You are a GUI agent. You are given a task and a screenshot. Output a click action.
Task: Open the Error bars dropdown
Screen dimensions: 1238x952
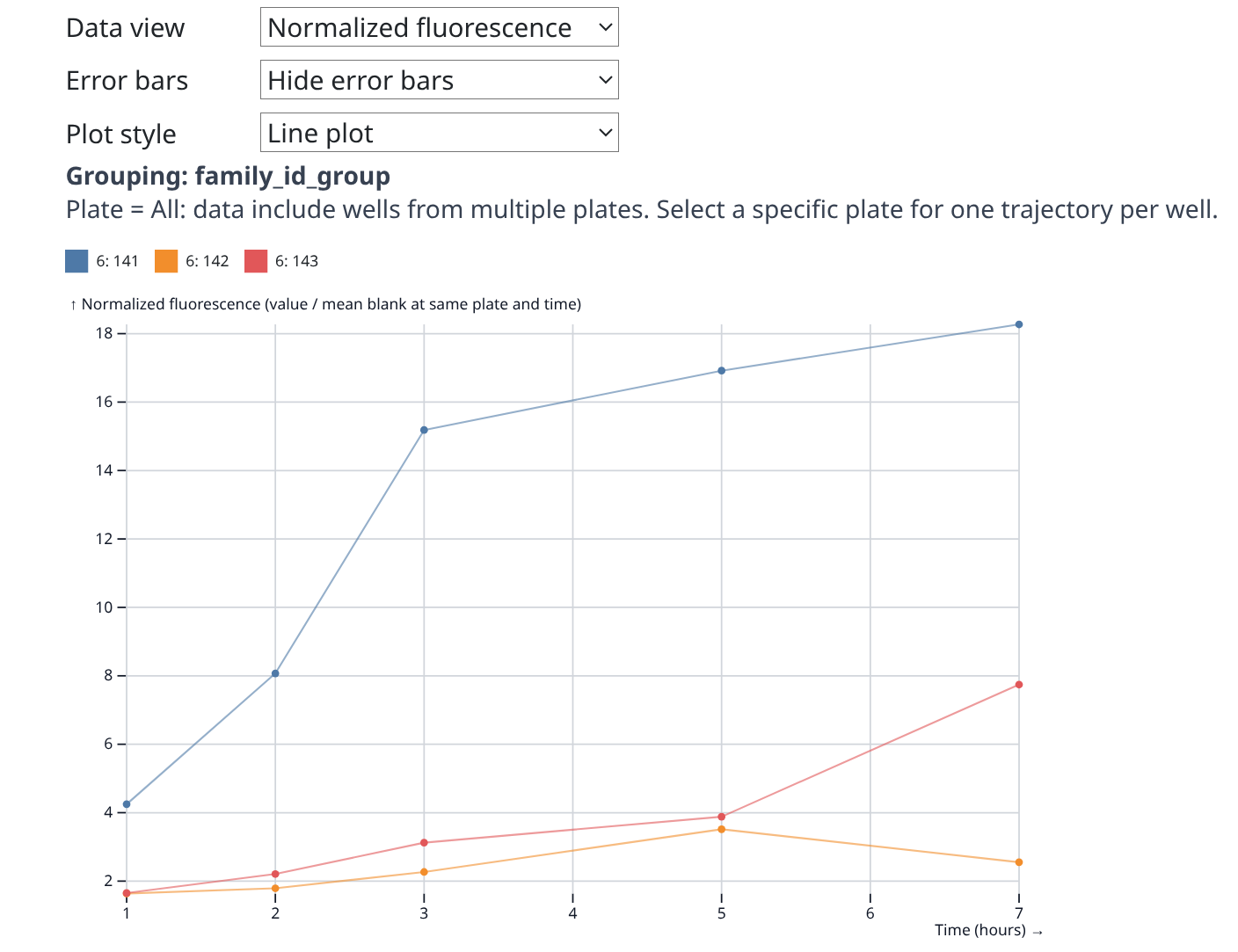coord(439,80)
